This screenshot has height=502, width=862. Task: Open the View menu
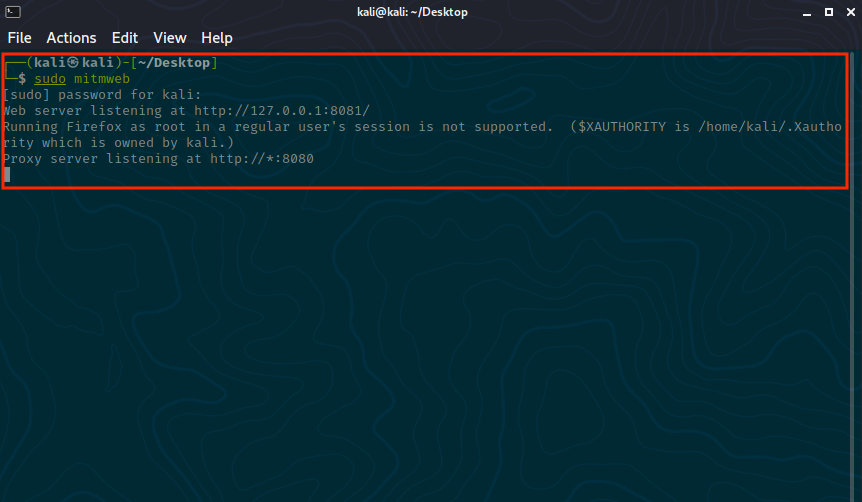pyautogui.click(x=170, y=38)
